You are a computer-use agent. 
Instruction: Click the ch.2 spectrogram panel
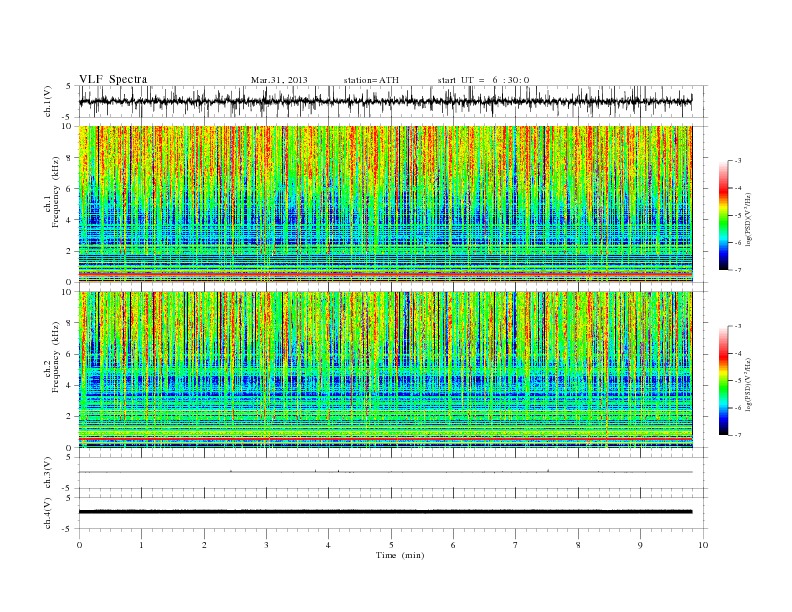385,370
